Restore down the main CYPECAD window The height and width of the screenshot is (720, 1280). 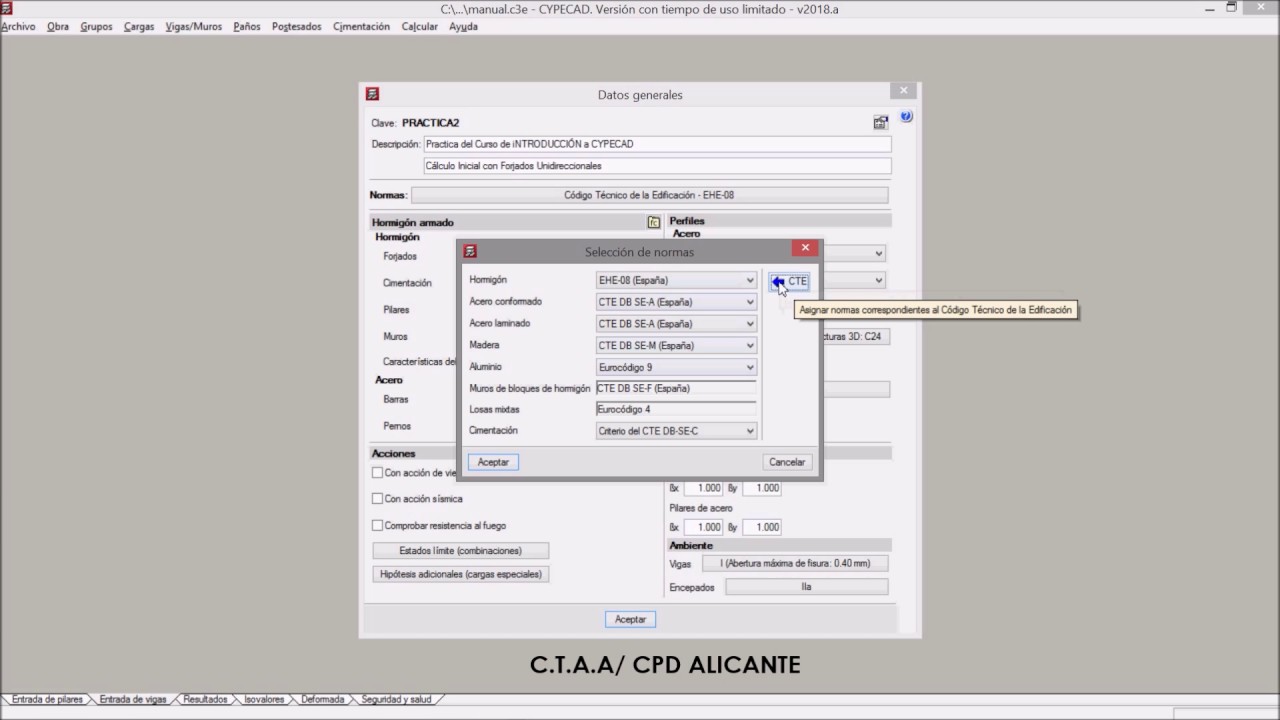1231,8
